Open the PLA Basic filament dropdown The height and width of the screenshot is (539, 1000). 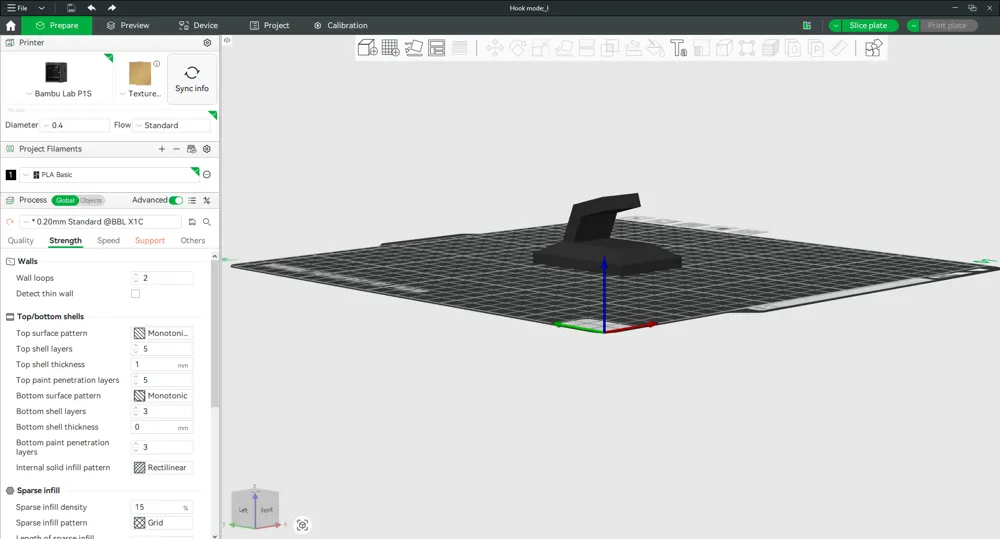[x=110, y=175]
